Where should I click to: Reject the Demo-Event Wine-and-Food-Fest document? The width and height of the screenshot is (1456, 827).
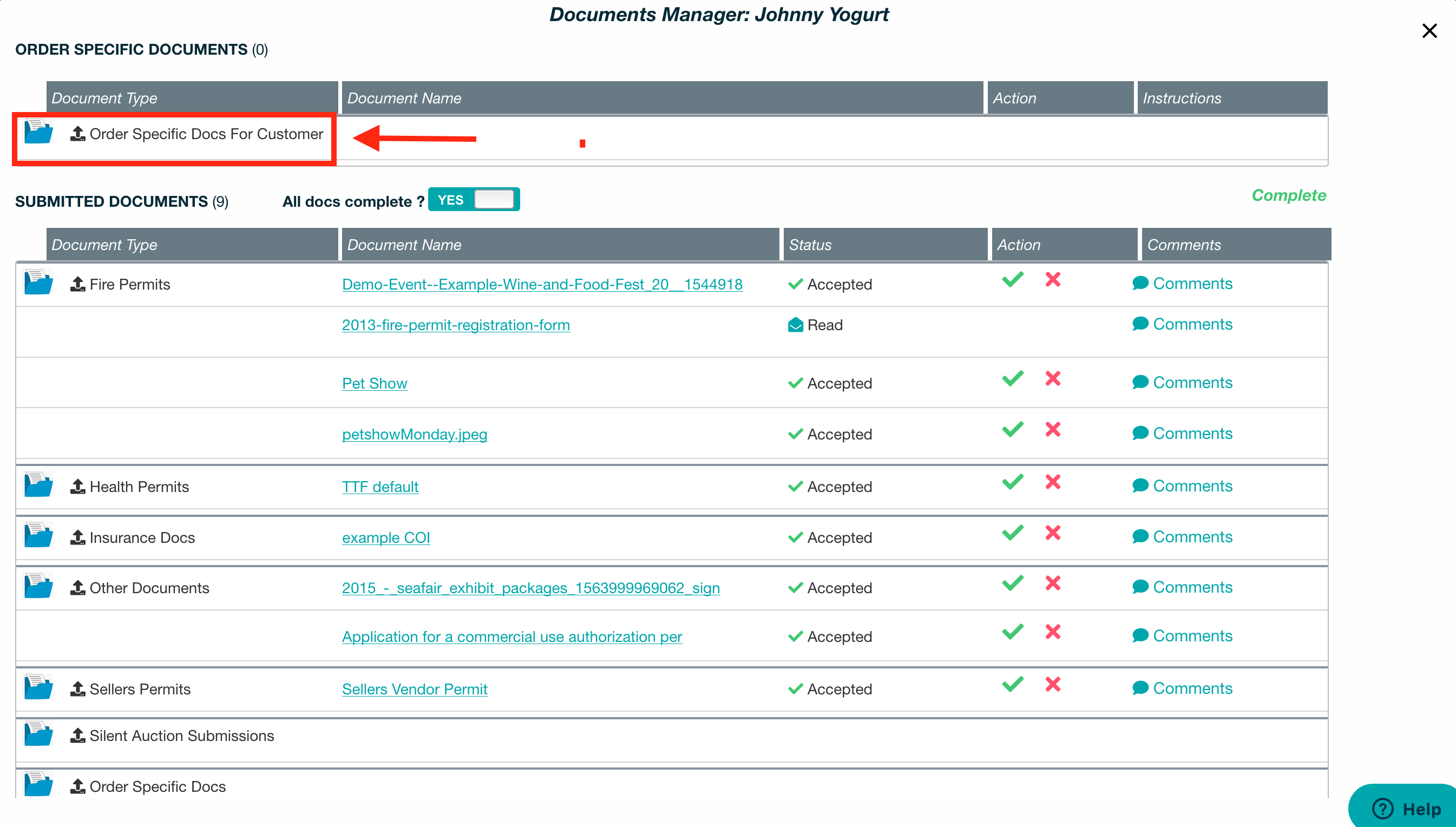[1053, 279]
